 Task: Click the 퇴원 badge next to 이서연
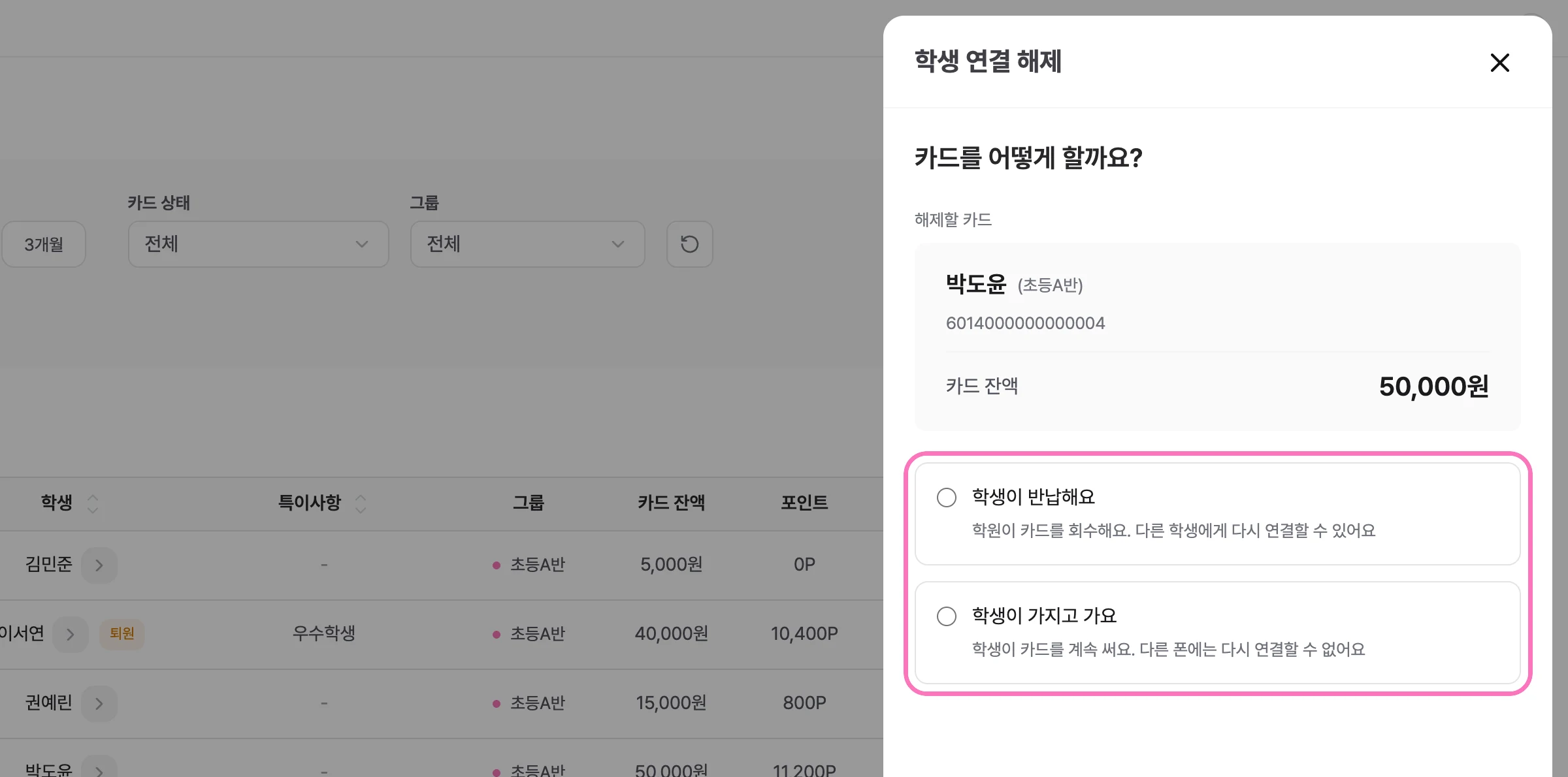(x=122, y=633)
